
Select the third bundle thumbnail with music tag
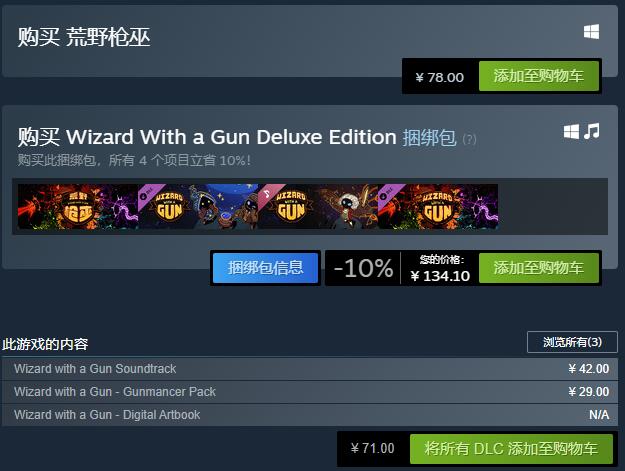pyautogui.click(x=318, y=206)
